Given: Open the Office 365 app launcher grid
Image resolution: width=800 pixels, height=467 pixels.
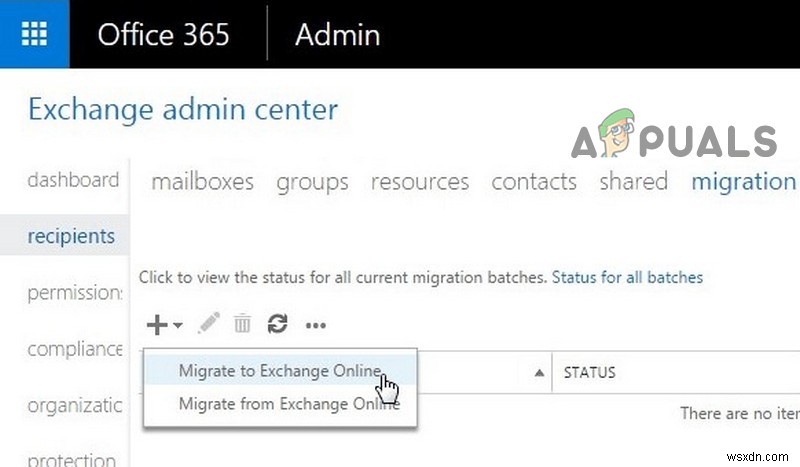Looking at the screenshot, I should point(34,34).
